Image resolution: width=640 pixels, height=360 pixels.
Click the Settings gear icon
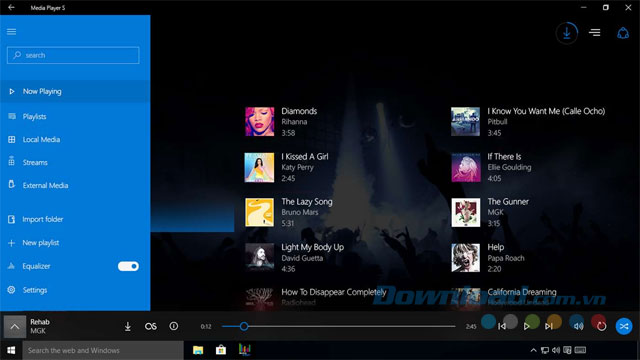[x=11, y=290]
